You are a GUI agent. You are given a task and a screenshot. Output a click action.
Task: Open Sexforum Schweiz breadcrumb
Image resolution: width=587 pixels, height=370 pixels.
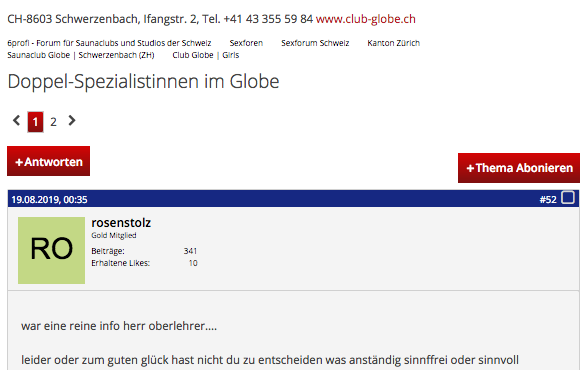(x=315, y=43)
